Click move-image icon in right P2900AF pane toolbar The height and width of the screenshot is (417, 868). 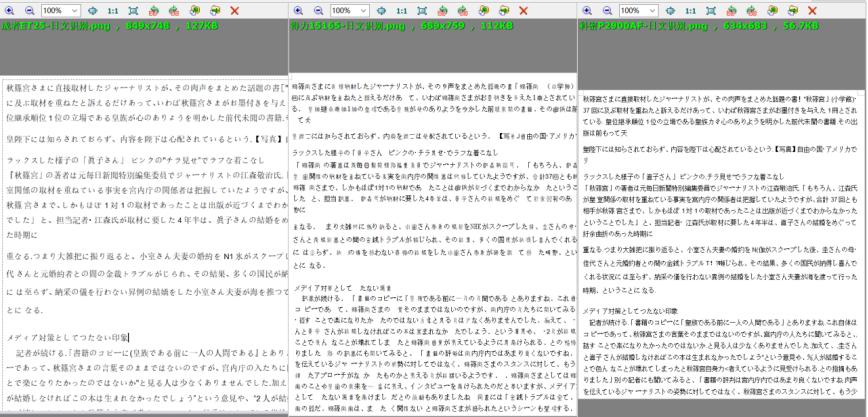(793, 11)
